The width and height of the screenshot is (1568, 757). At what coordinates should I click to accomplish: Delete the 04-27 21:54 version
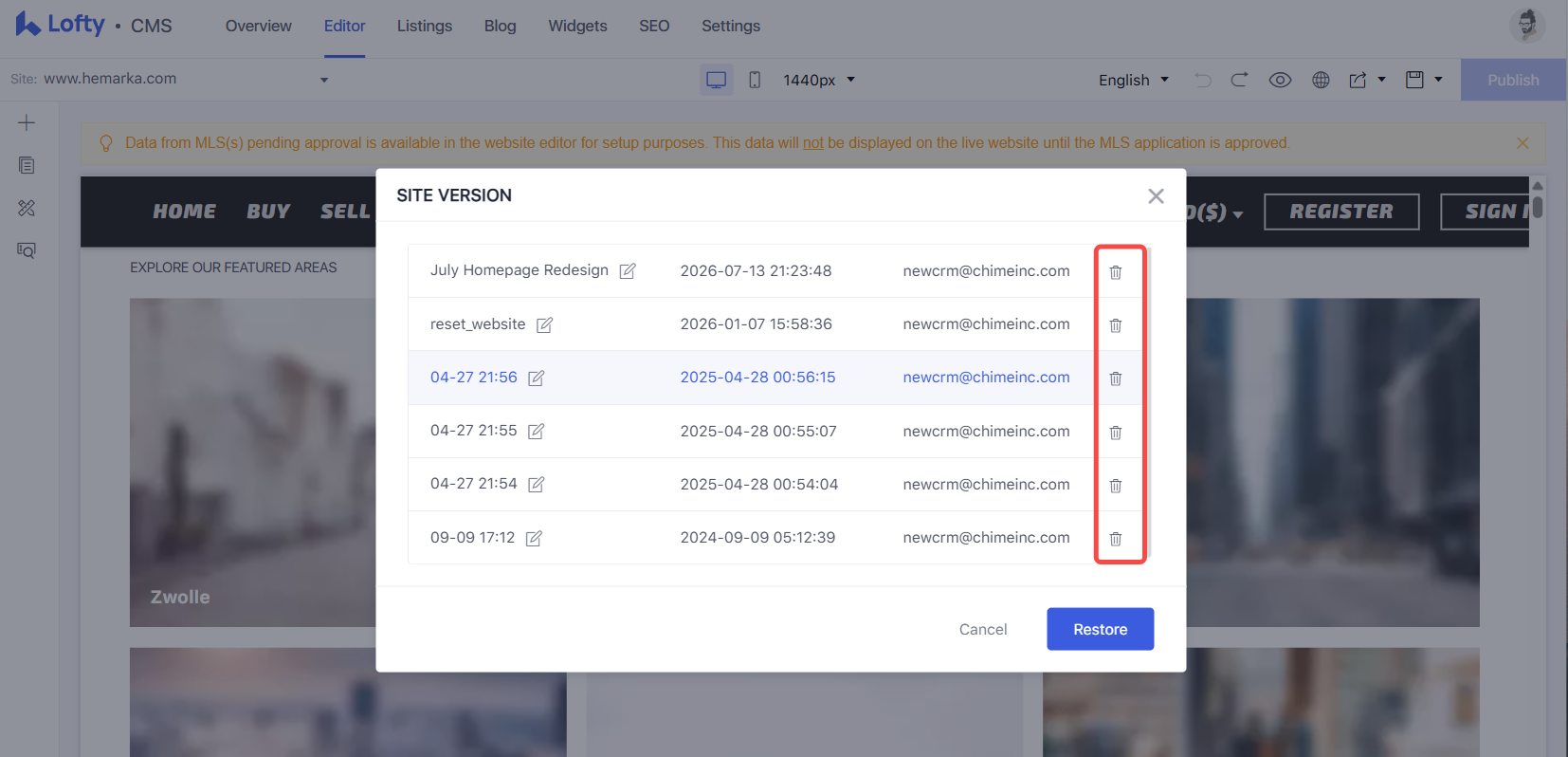point(1116,486)
